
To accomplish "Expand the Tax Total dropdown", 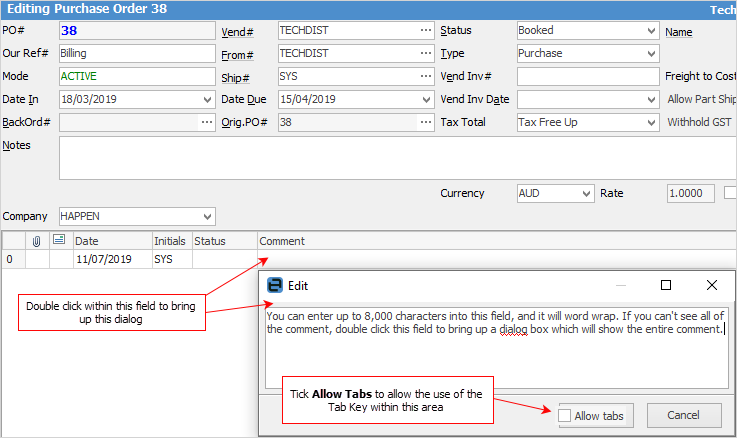I will tap(651, 122).
